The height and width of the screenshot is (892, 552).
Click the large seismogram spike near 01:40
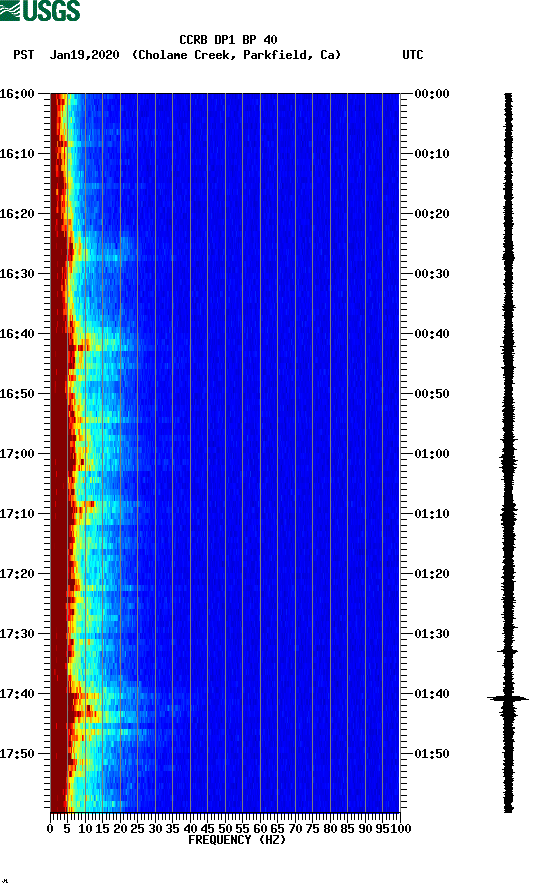pyautogui.click(x=508, y=698)
